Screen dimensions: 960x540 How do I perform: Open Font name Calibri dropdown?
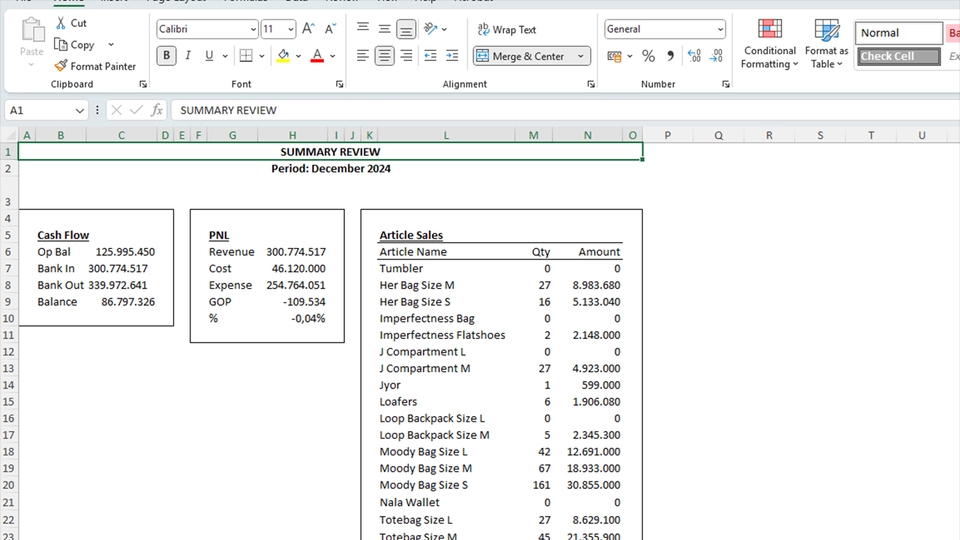253,29
